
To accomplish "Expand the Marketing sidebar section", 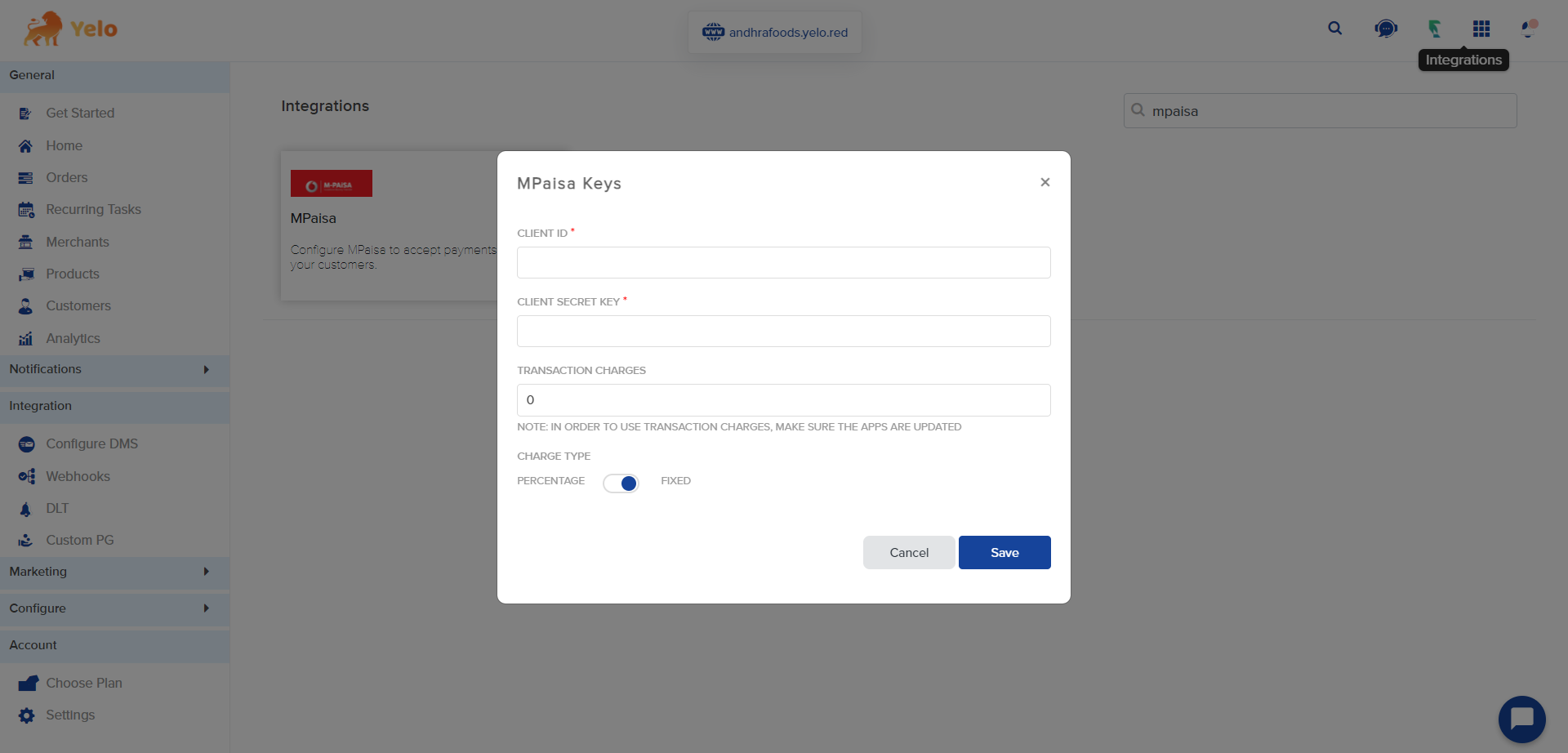I will click(x=114, y=573).
